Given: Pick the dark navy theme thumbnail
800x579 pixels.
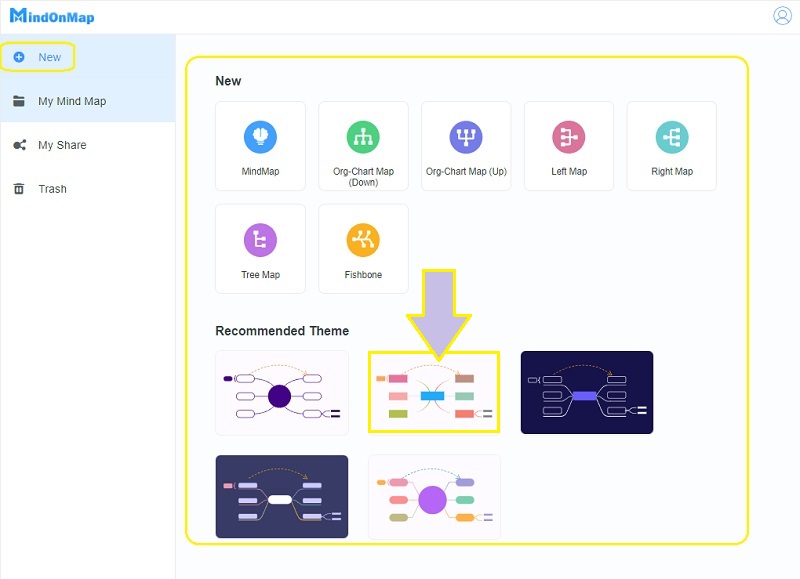Looking at the screenshot, I should (x=586, y=392).
